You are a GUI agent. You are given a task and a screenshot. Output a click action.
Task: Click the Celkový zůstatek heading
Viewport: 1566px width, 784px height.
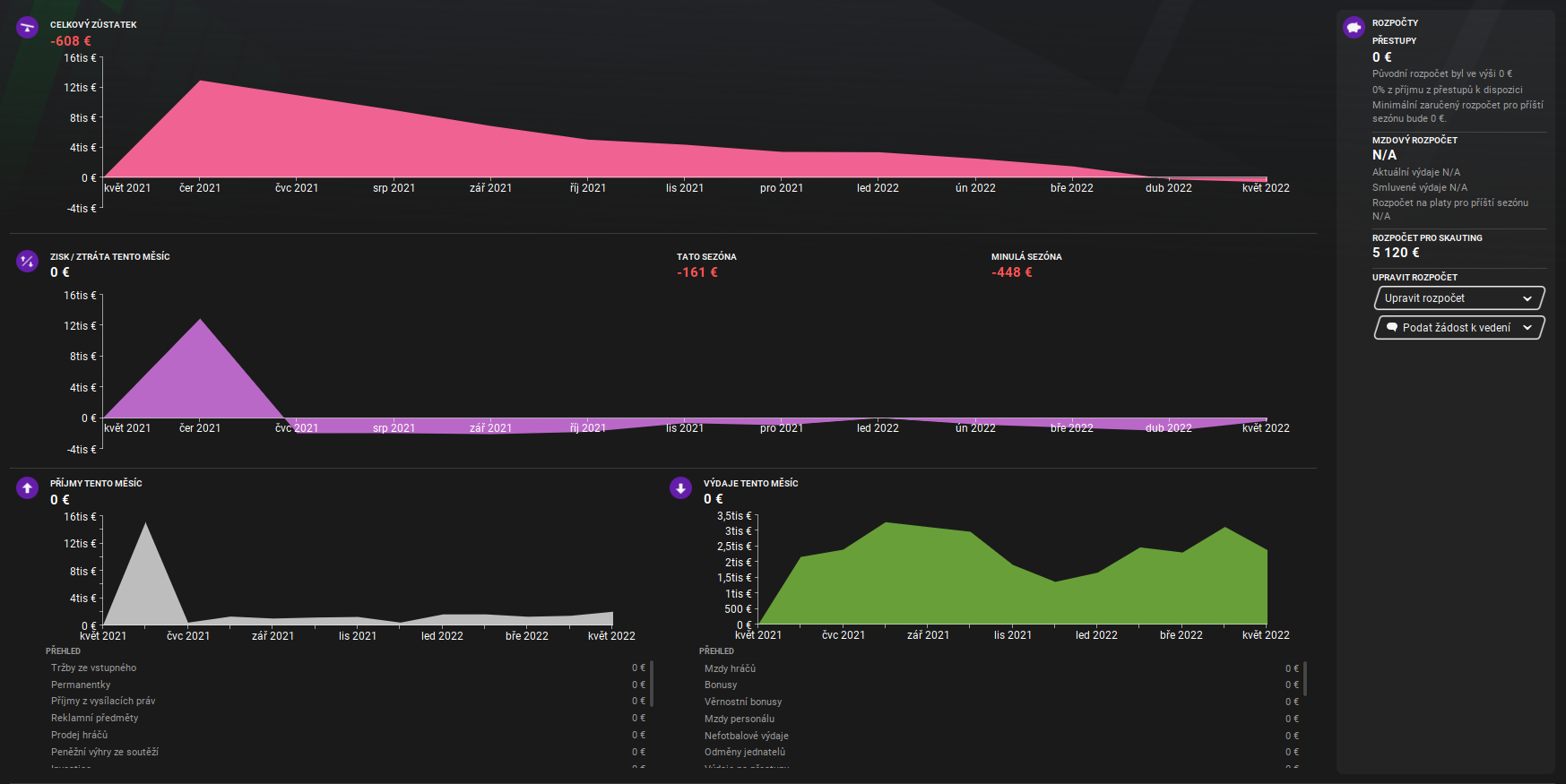click(x=93, y=25)
